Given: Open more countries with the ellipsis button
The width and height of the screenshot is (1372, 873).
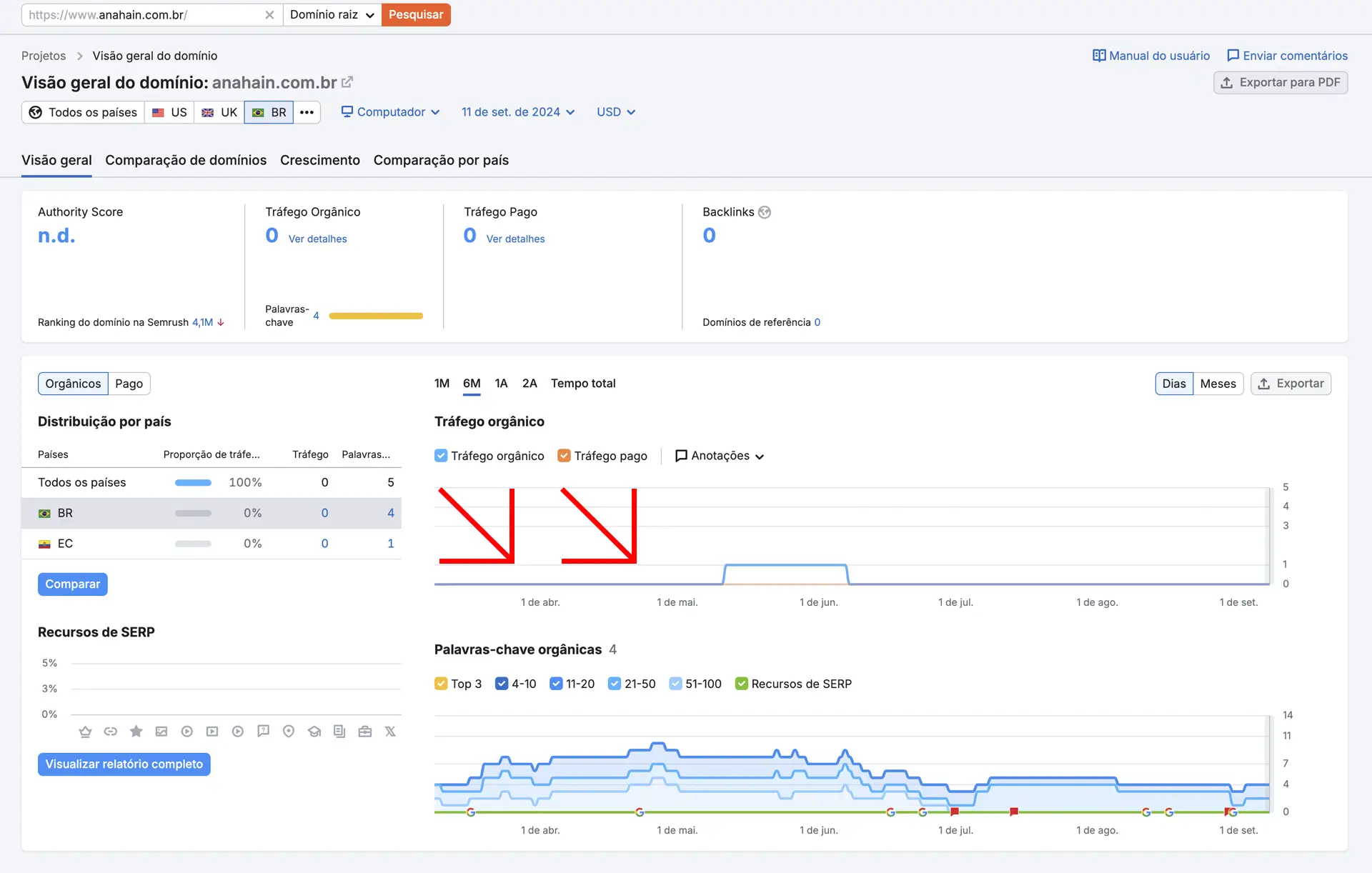Looking at the screenshot, I should coord(307,112).
